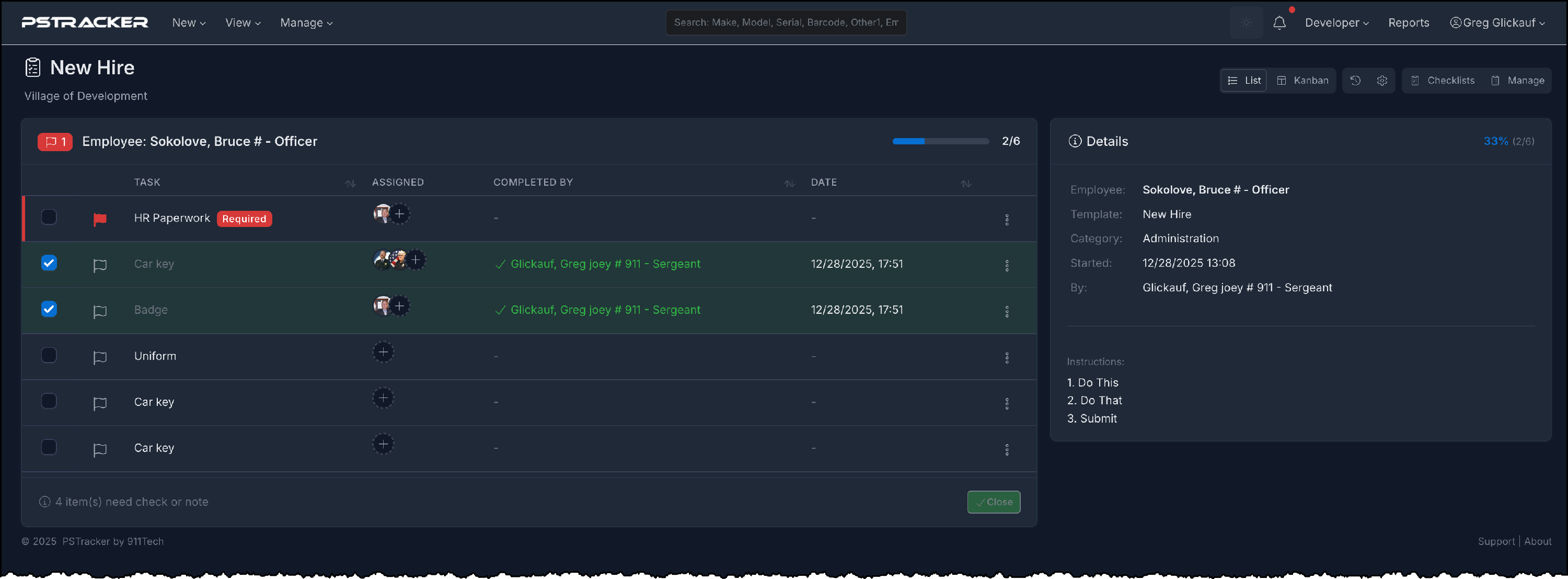1568x579 pixels.
Task: Open the Manage dropdown in navbar
Action: pyautogui.click(x=306, y=23)
